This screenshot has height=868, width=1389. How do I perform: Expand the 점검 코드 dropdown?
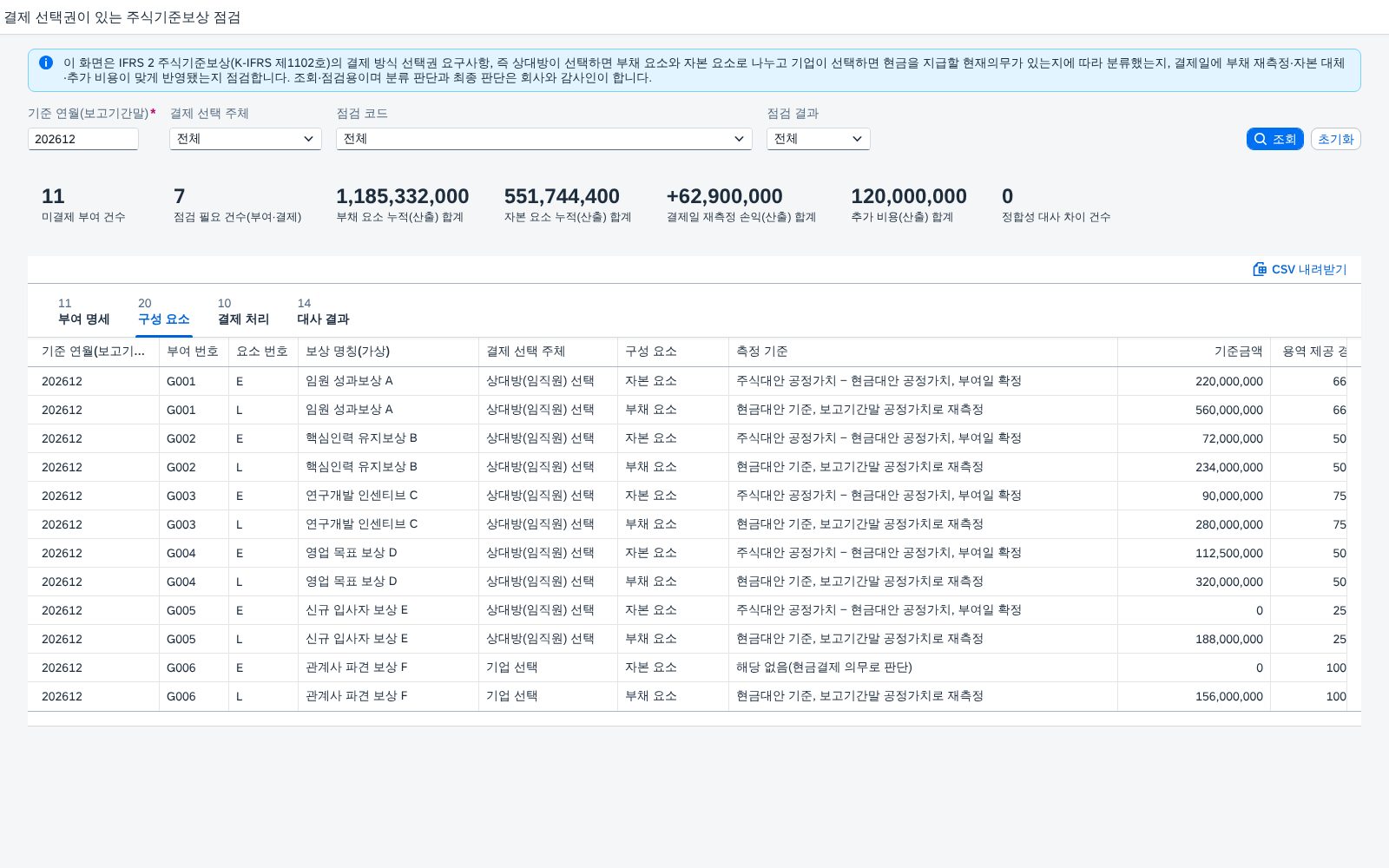(544, 139)
